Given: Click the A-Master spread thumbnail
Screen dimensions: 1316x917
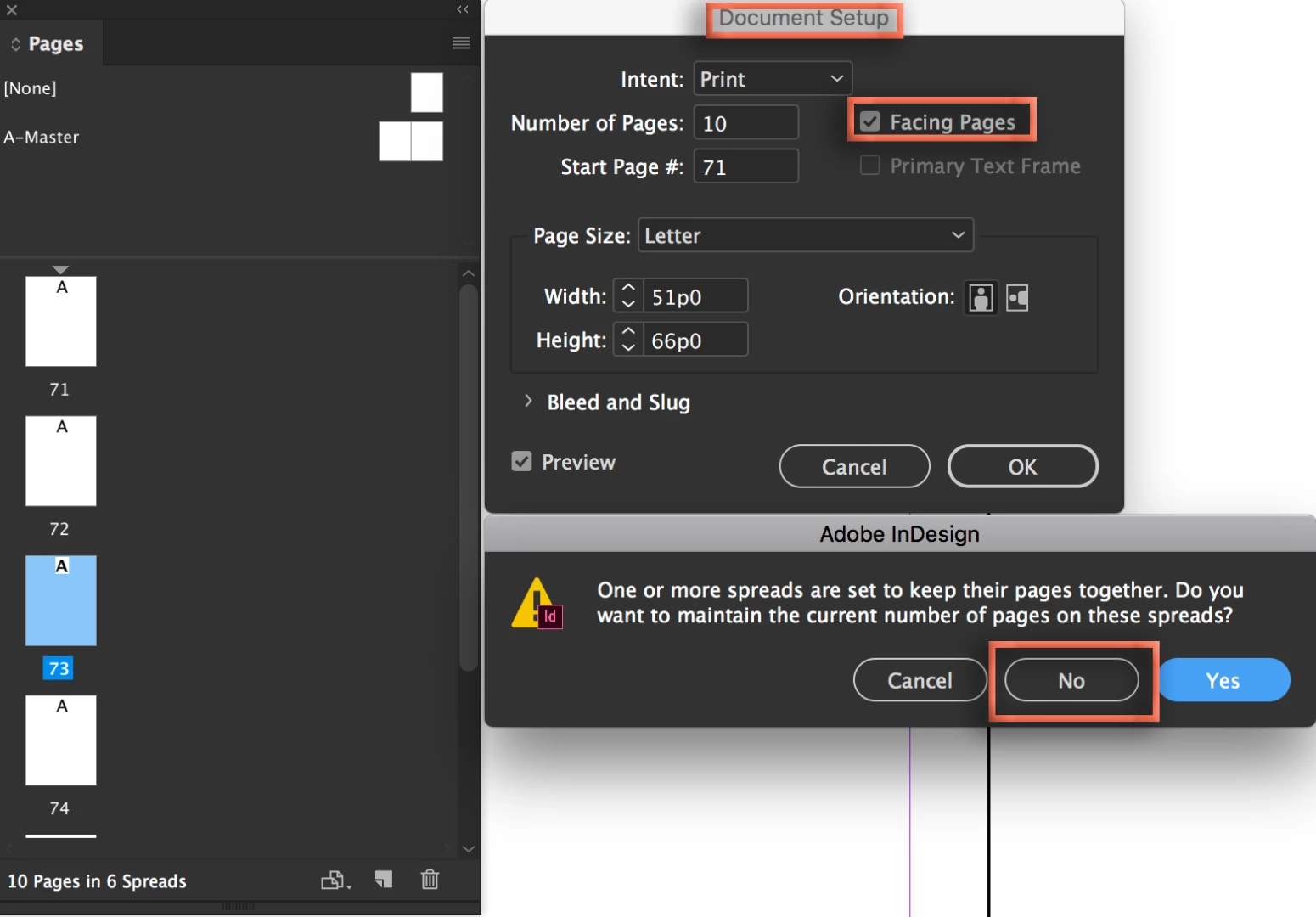Looking at the screenshot, I should pyautogui.click(x=411, y=141).
